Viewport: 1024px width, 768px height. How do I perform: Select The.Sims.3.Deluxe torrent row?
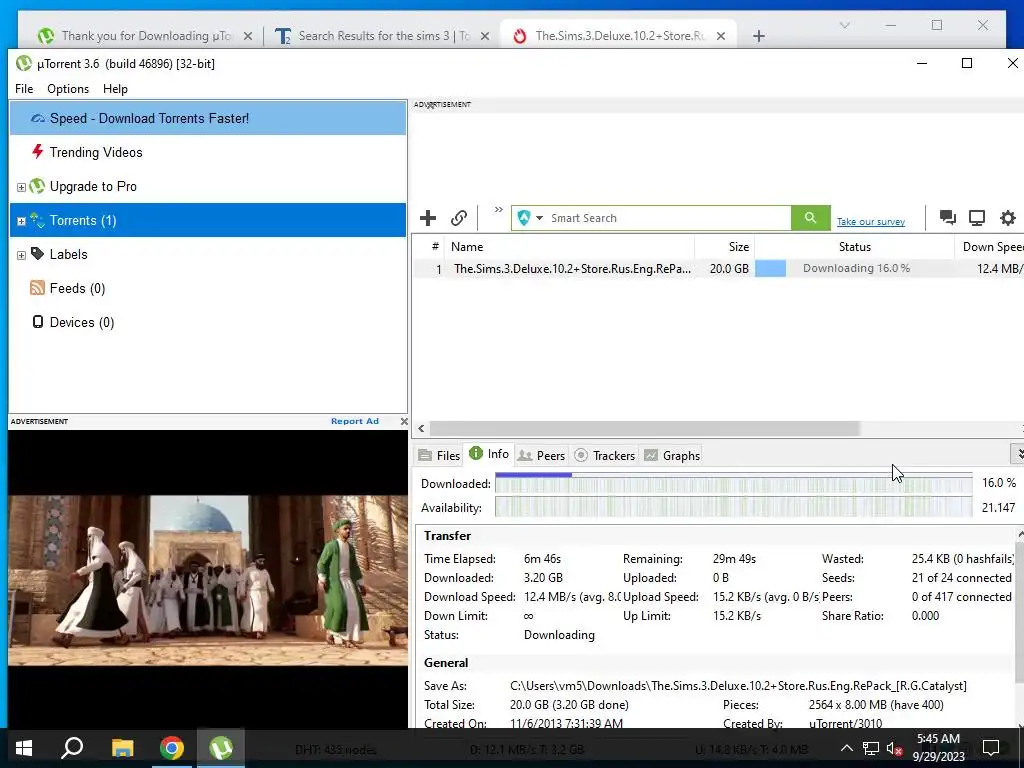pos(718,268)
